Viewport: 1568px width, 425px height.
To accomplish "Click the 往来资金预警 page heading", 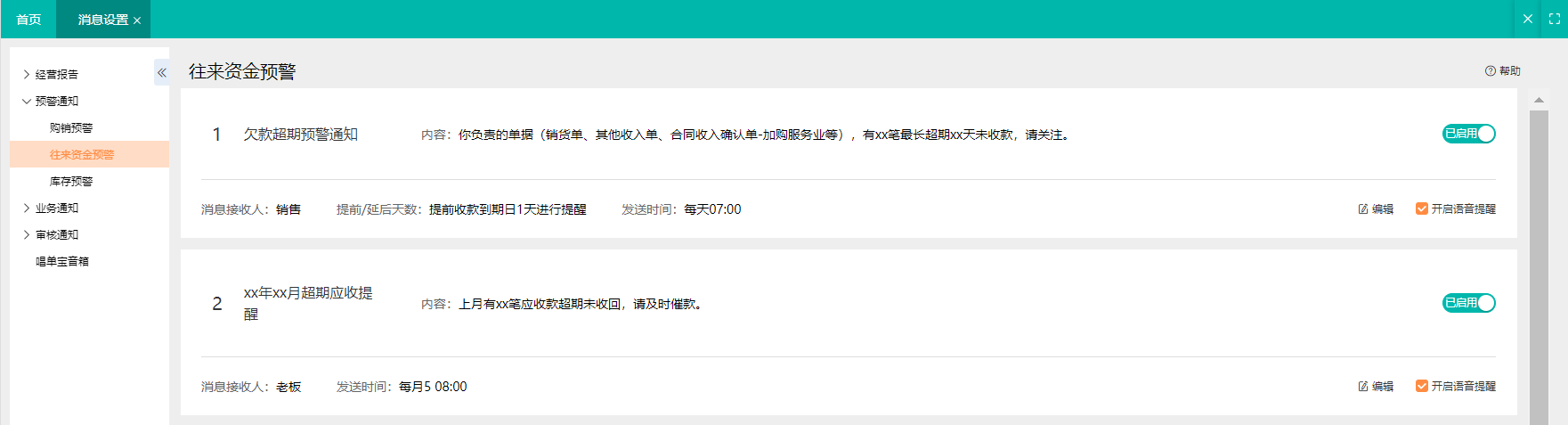I will (242, 72).
